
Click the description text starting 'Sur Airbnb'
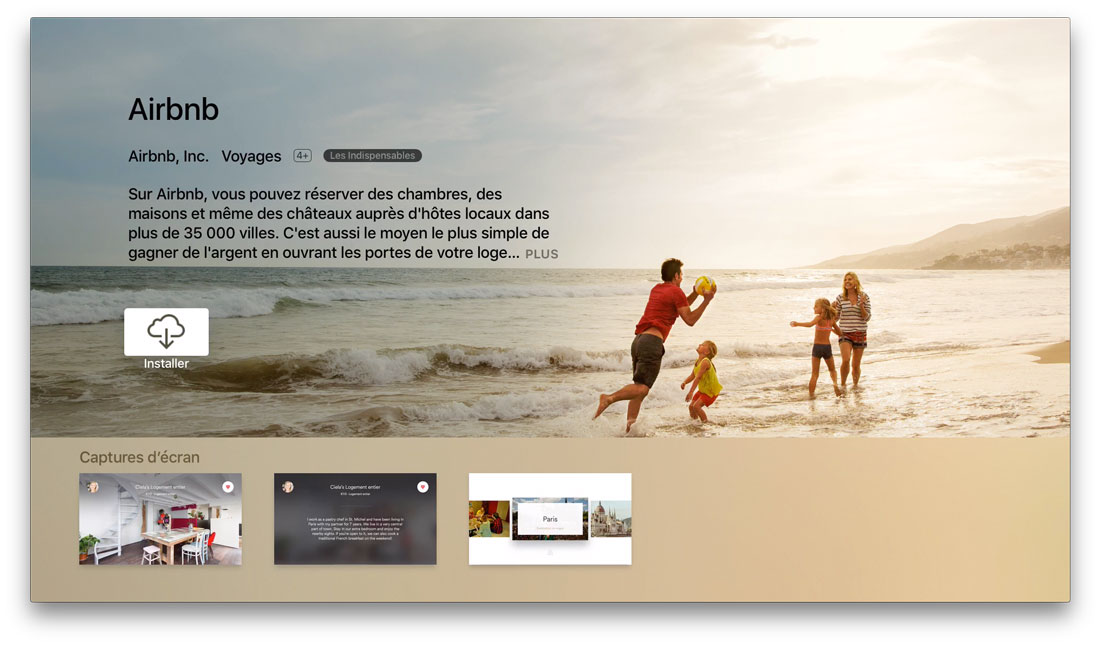(339, 223)
